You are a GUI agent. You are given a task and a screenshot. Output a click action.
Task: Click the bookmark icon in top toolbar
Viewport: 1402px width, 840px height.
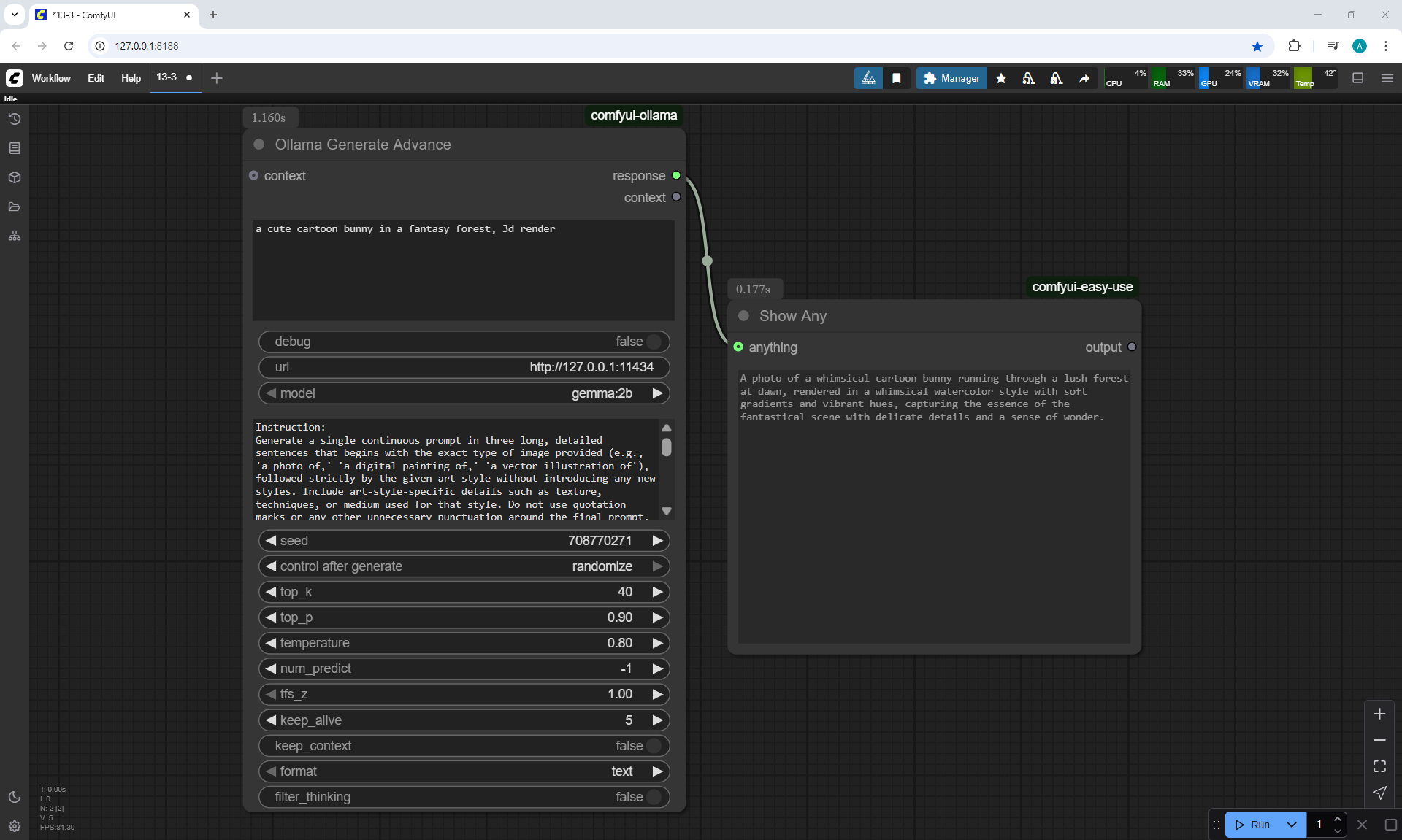click(897, 78)
